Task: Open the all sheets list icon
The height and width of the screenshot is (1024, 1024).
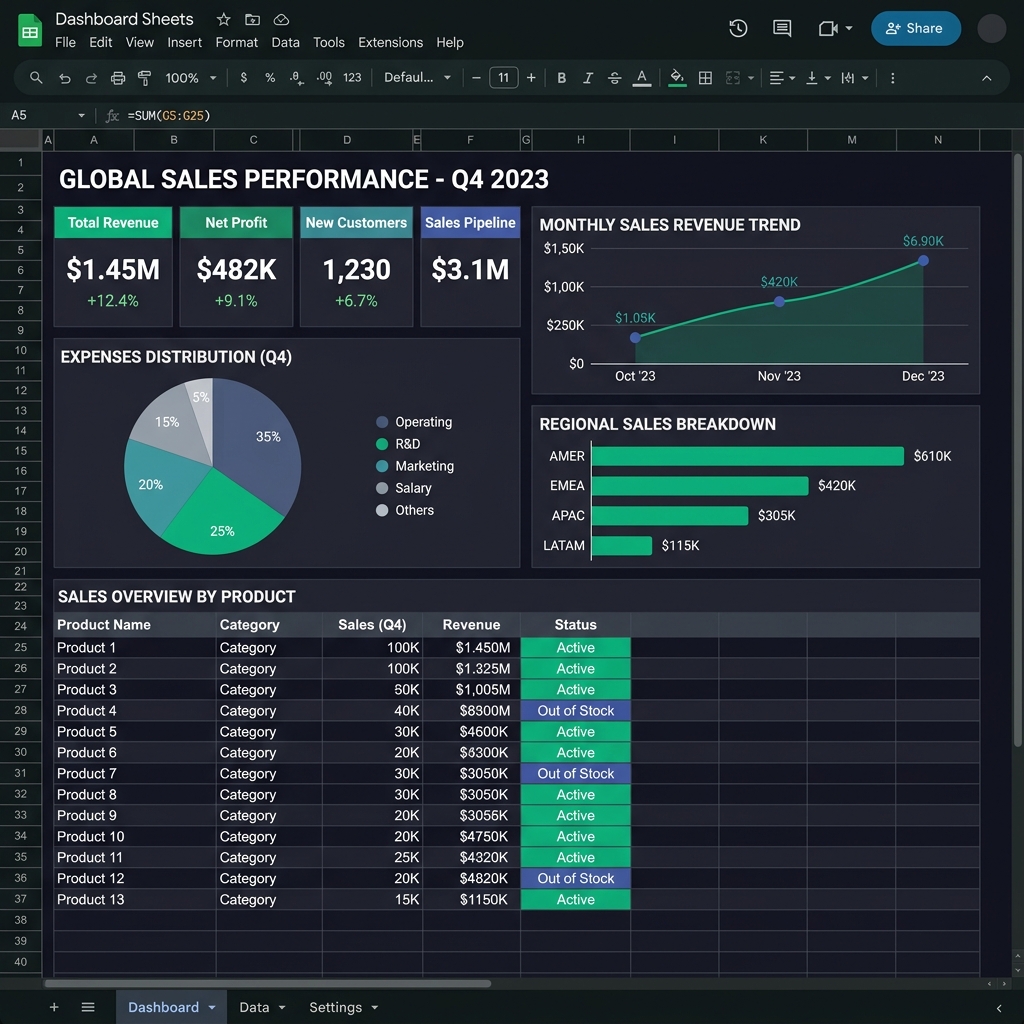Action: point(88,1007)
